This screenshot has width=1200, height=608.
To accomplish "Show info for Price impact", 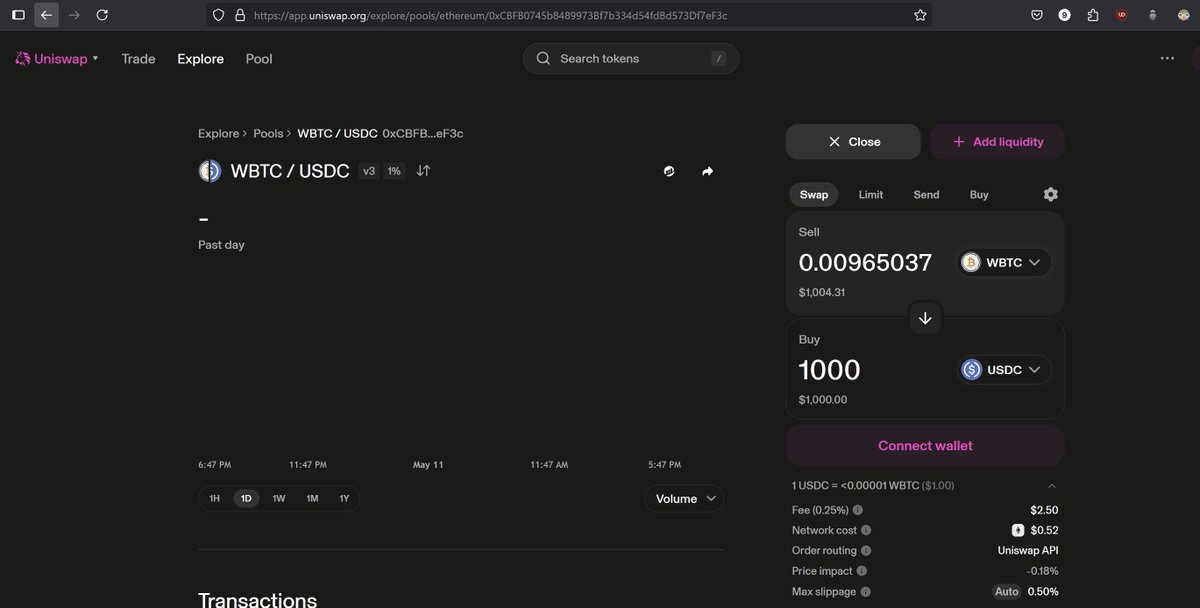I will tap(862, 571).
